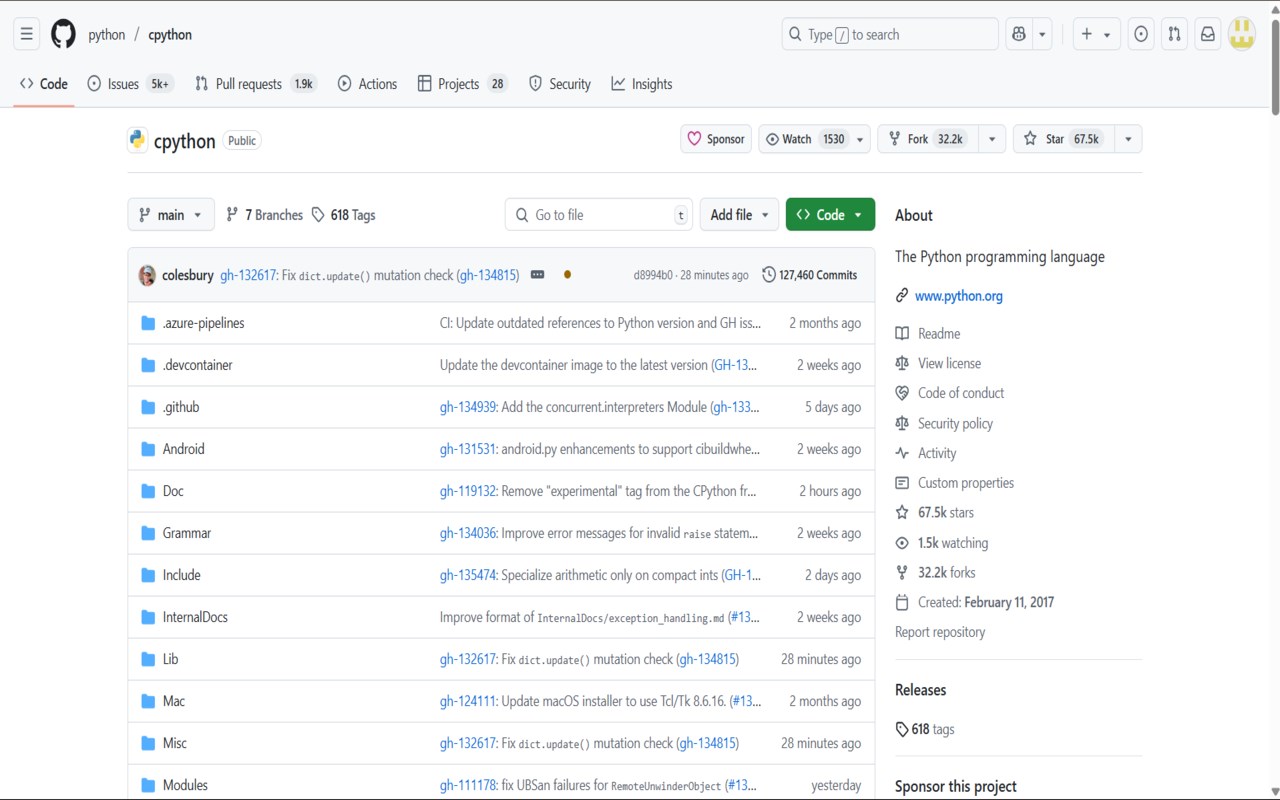Open the InternalDocs folder
The image size is (1280, 800).
click(x=195, y=617)
